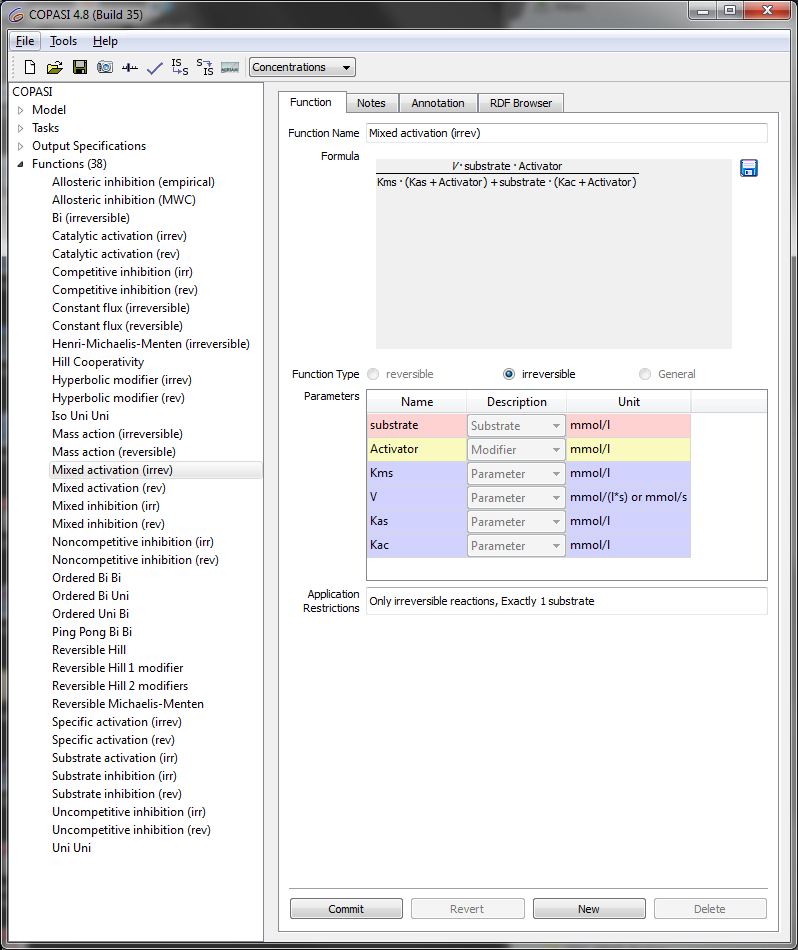Switch to the RDF Browser tab
798x950 pixels.
coord(521,103)
